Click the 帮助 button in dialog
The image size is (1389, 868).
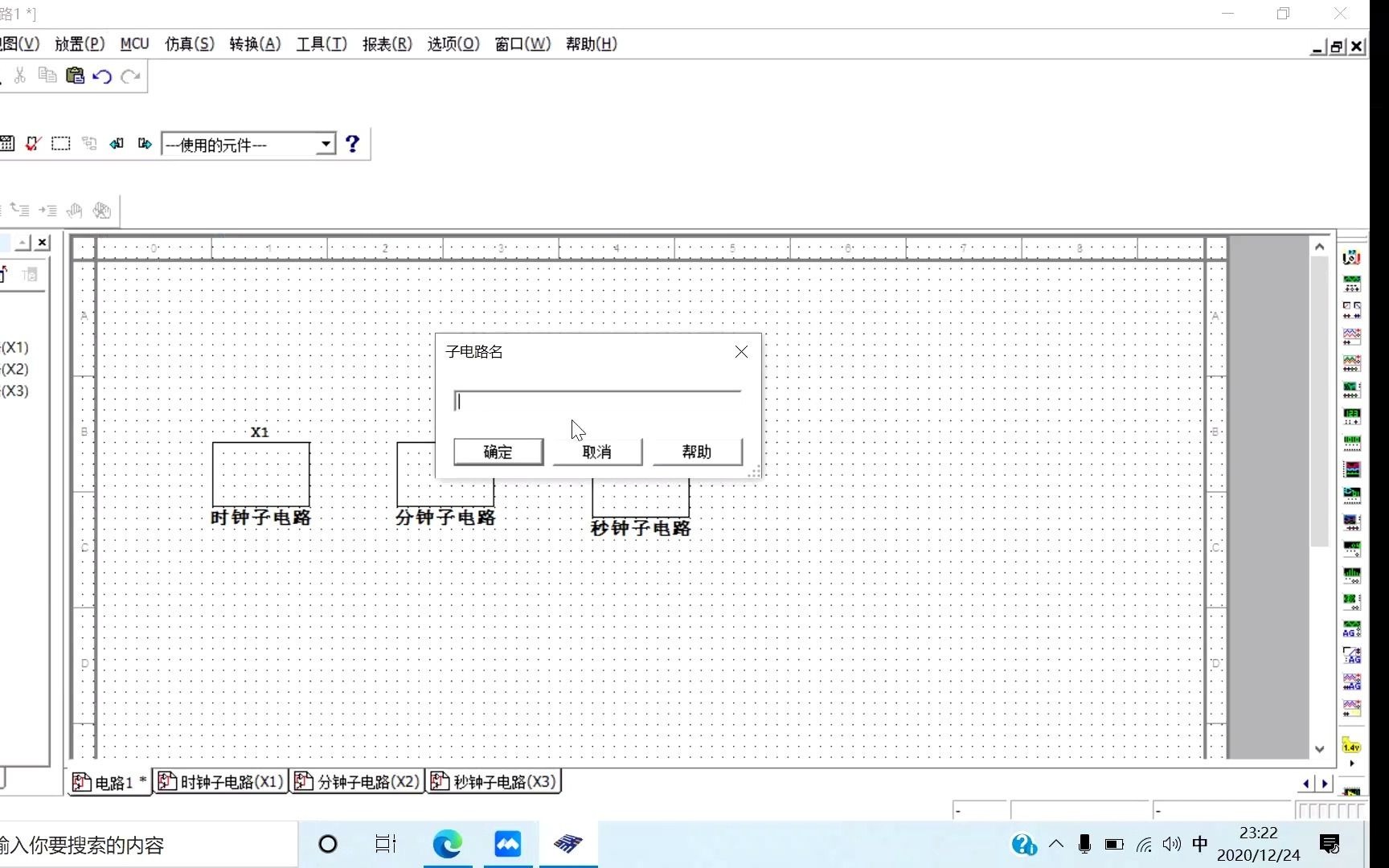pyautogui.click(x=697, y=452)
